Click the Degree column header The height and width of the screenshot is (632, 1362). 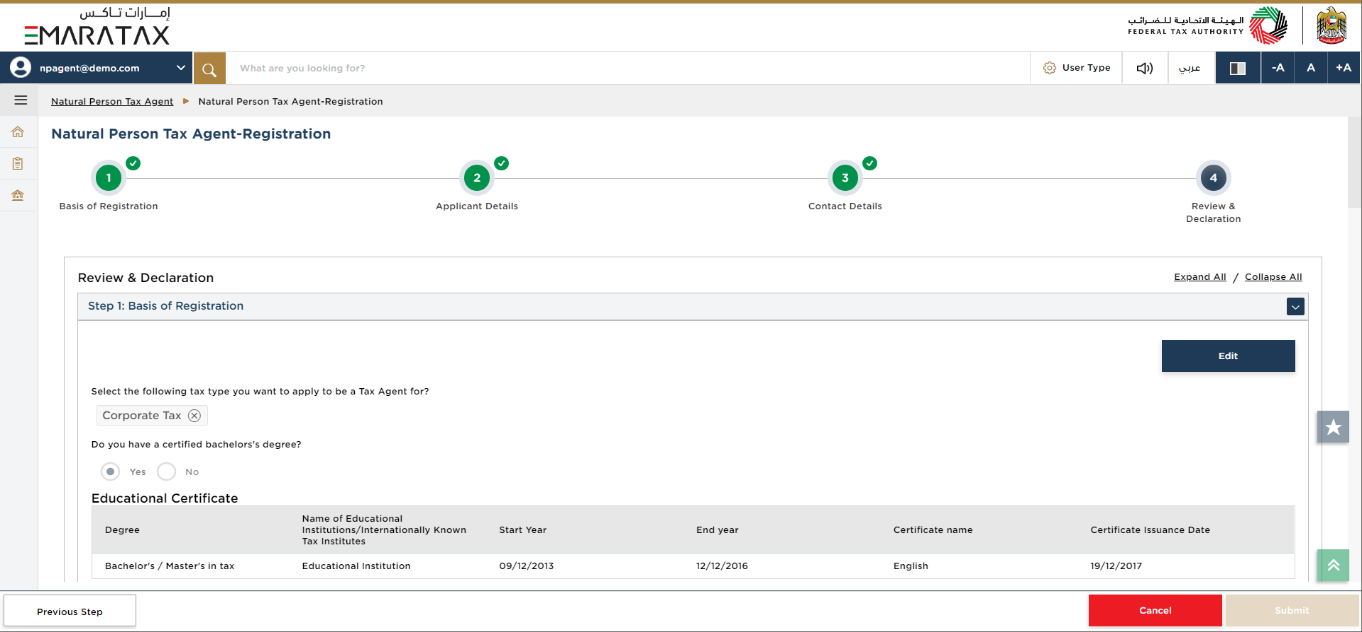tap(122, 530)
